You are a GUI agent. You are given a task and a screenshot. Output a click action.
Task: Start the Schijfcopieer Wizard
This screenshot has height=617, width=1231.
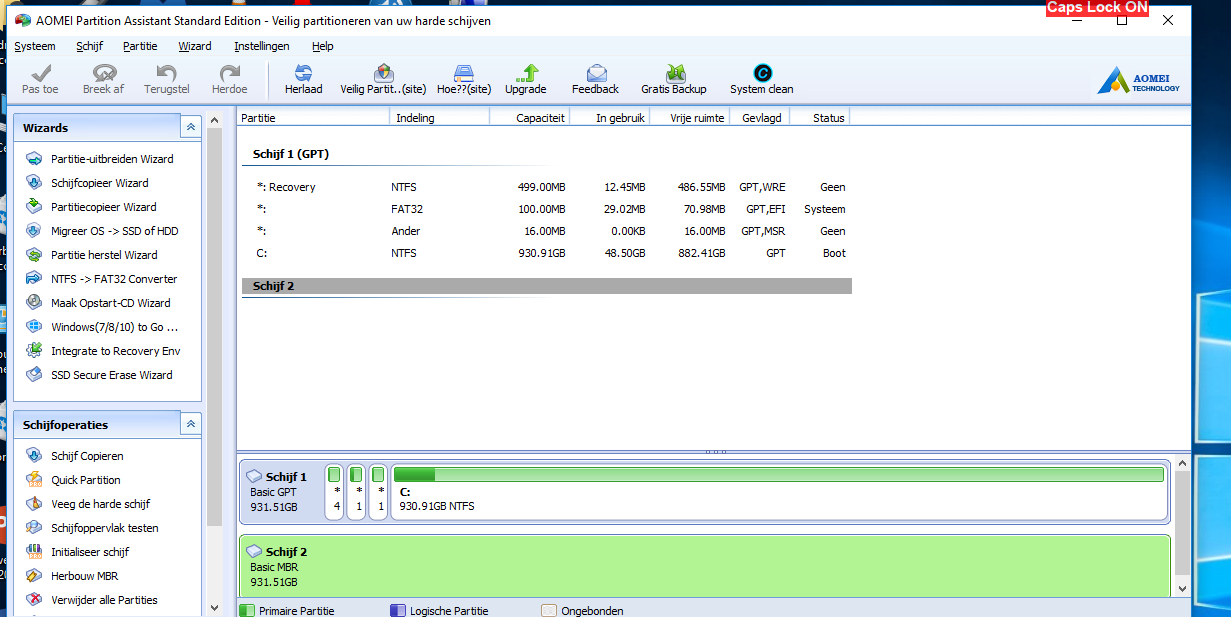tap(99, 183)
